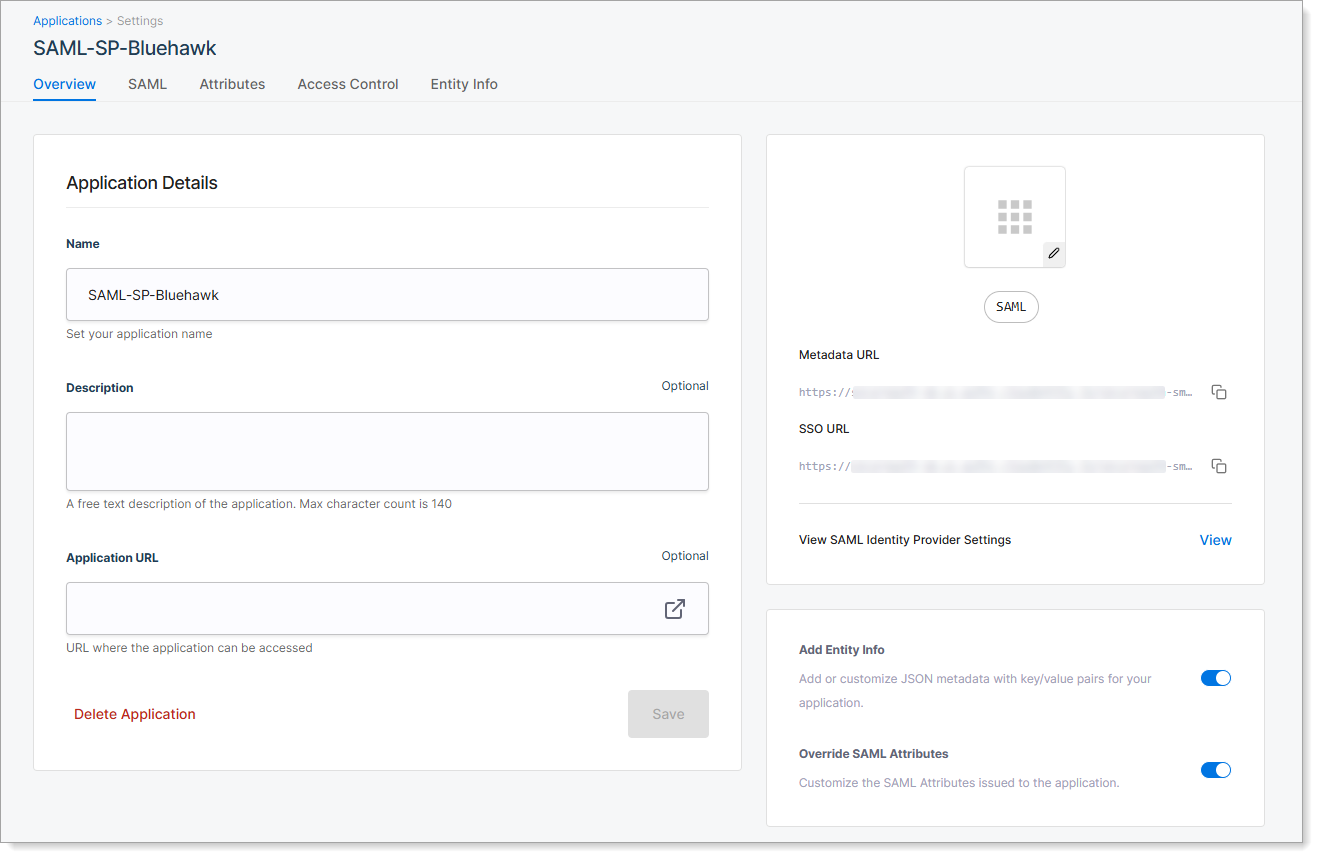Disable the Add Entity Info toggle

(x=1215, y=678)
